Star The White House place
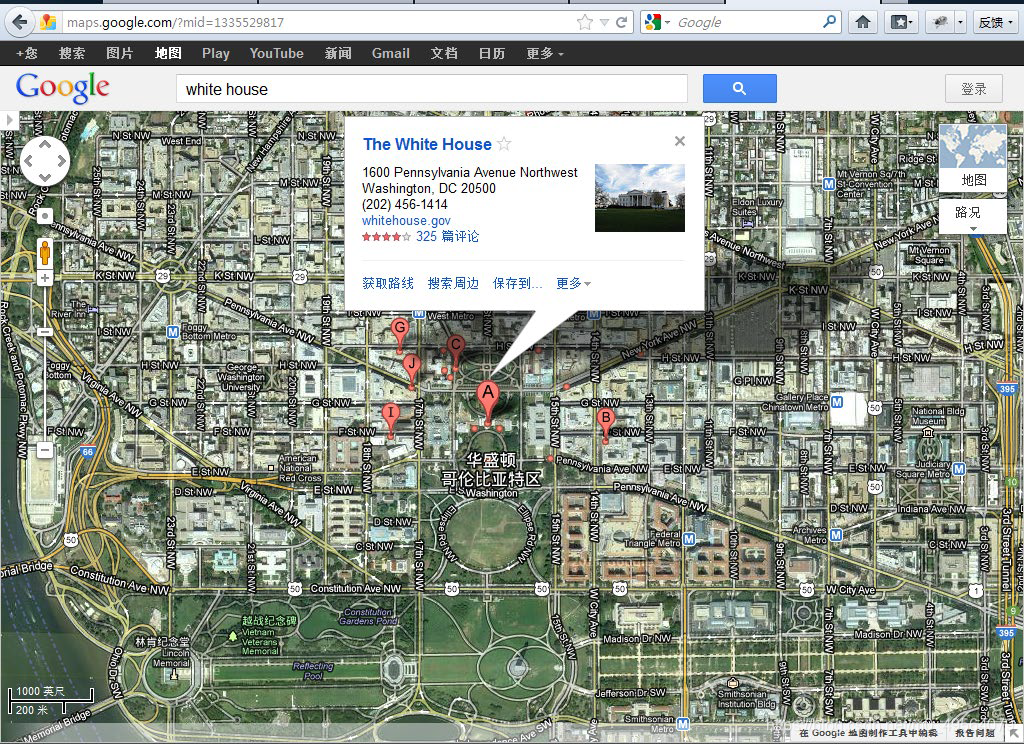The width and height of the screenshot is (1024, 744). pos(504,144)
